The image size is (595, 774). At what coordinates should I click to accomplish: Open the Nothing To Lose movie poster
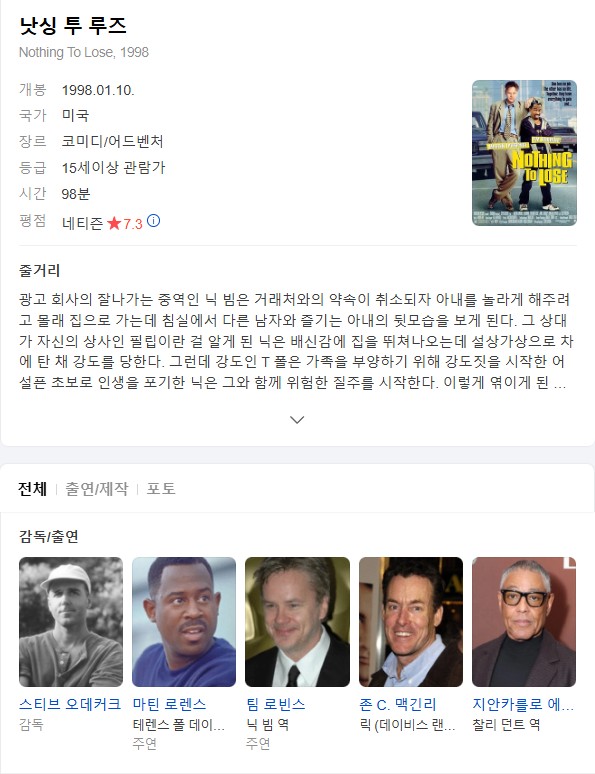[524, 153]
